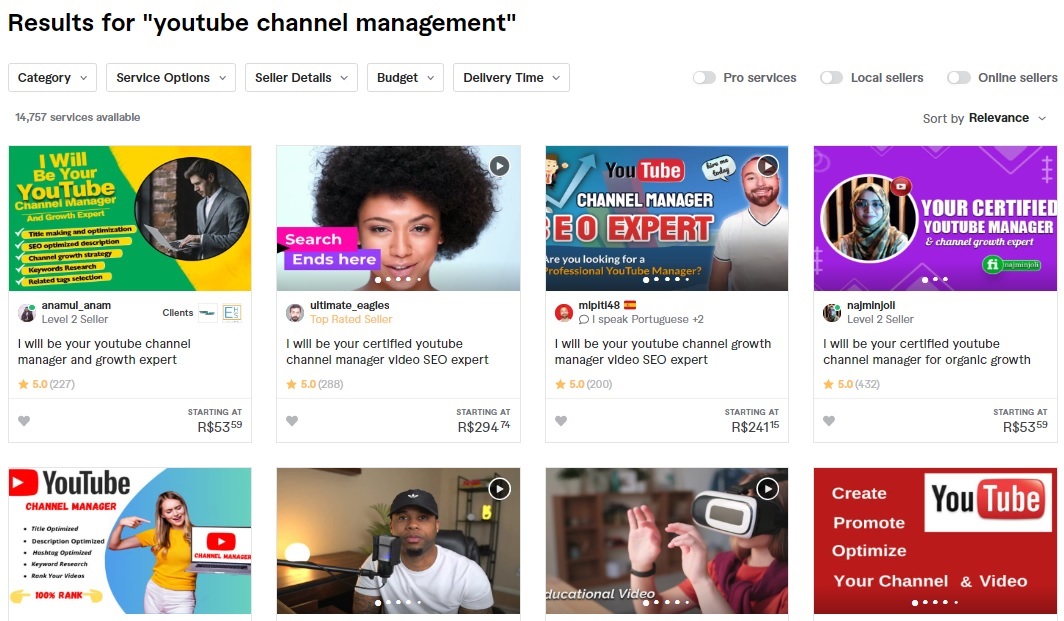This screenshot has height=621, width=1064.
Task: Open the Delivery Time filter dropdown
Action: (511, 77)
